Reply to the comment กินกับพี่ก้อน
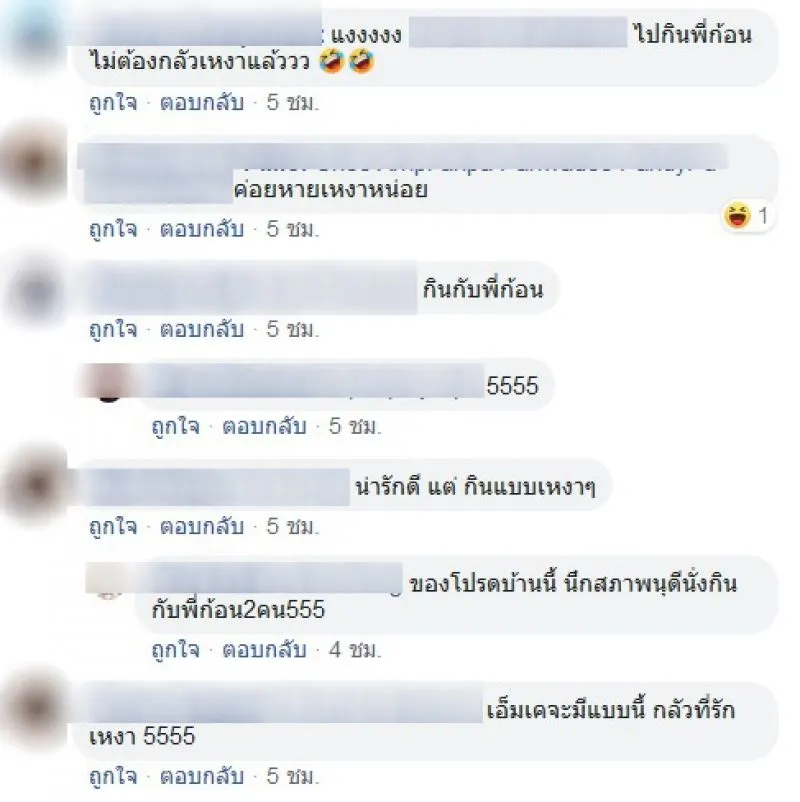Viewport: 800px width, 802px height. point(202,329)
